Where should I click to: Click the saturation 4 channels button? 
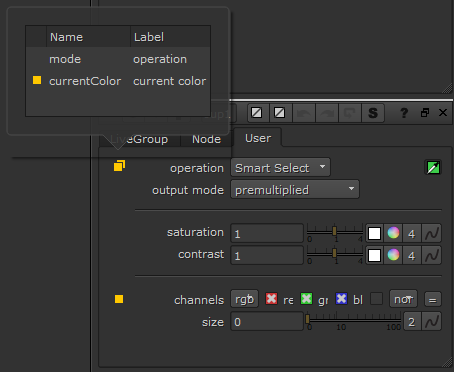tap(412, 233)
